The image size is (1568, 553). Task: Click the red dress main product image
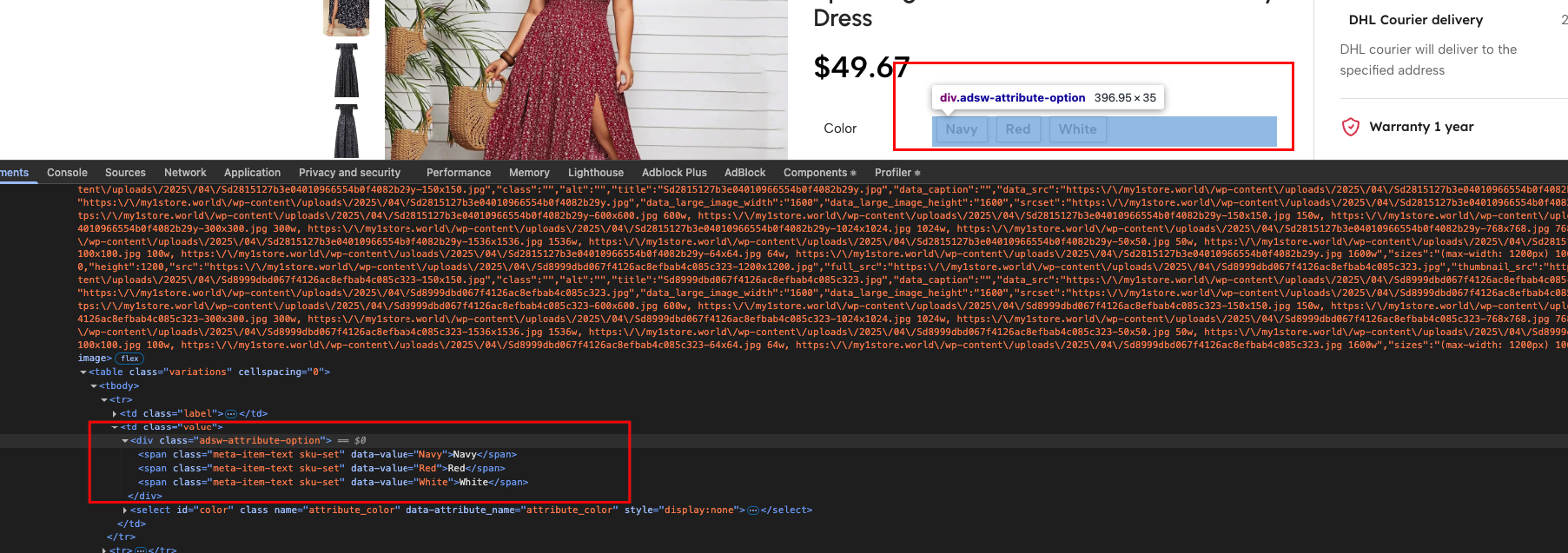coord(586,80)
